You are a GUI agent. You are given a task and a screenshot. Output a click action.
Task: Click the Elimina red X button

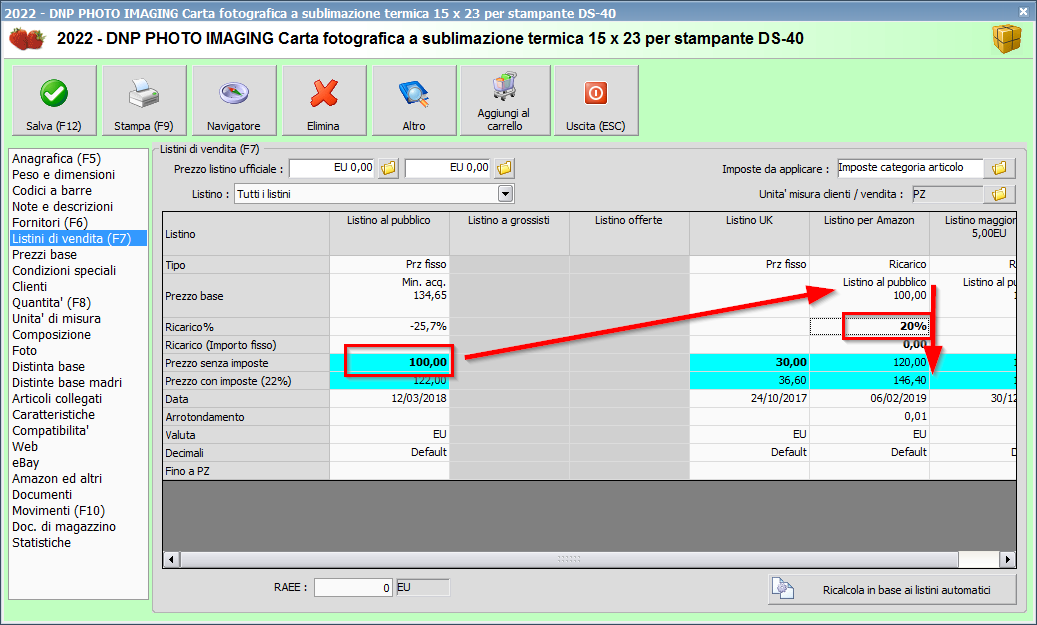point(323,101)
